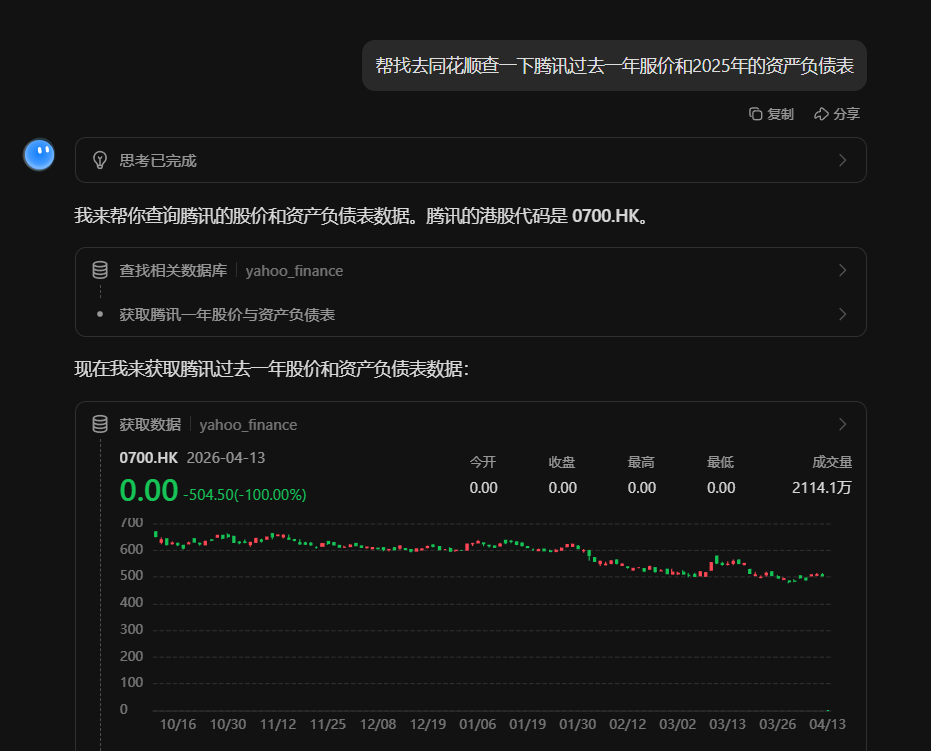The width and height of the screenshot is (931, 751).
Task: Expand the 思考已完成 chevron arrow
Action: 843,160
